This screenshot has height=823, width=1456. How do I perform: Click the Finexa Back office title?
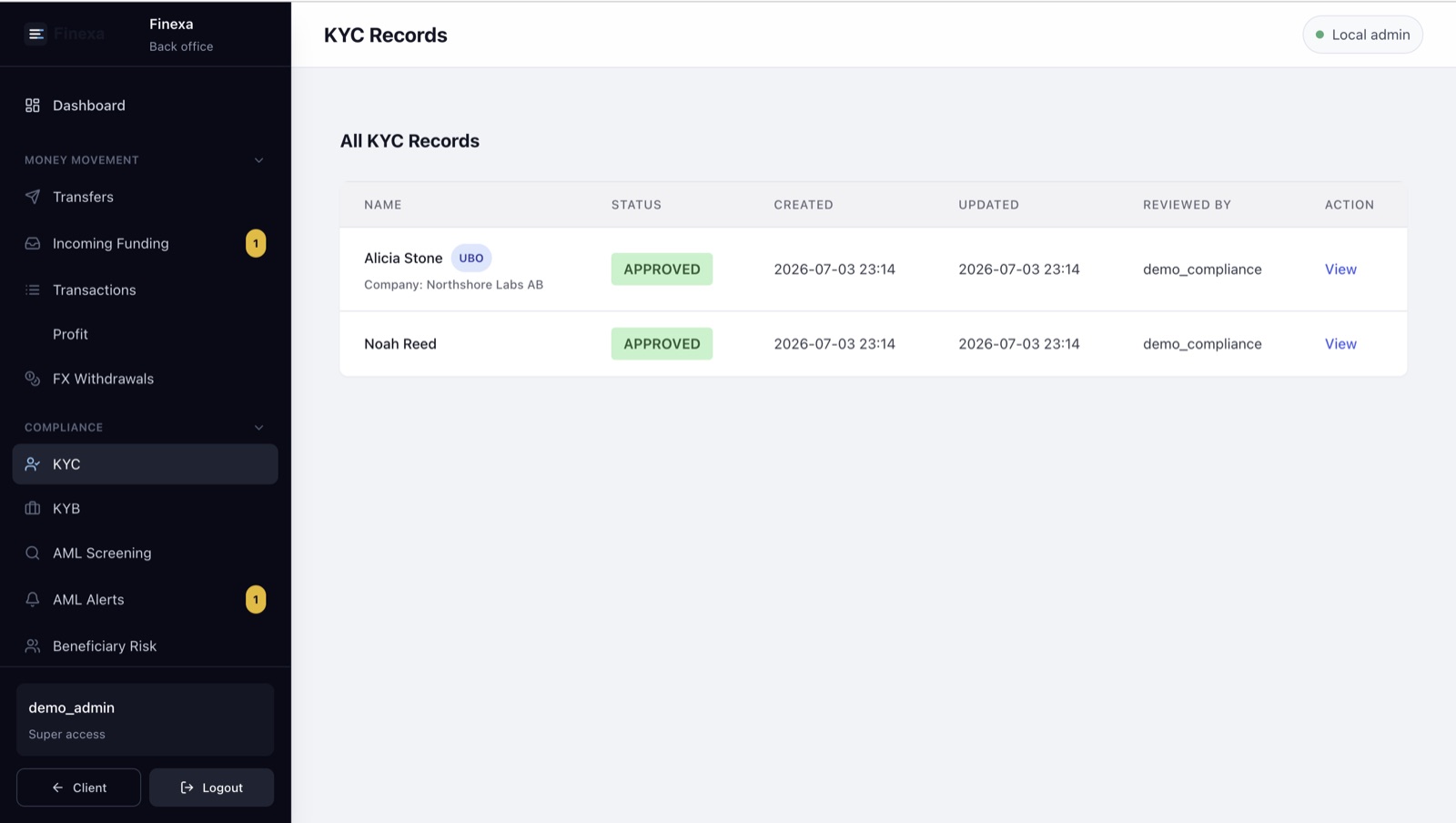point(181,35)
